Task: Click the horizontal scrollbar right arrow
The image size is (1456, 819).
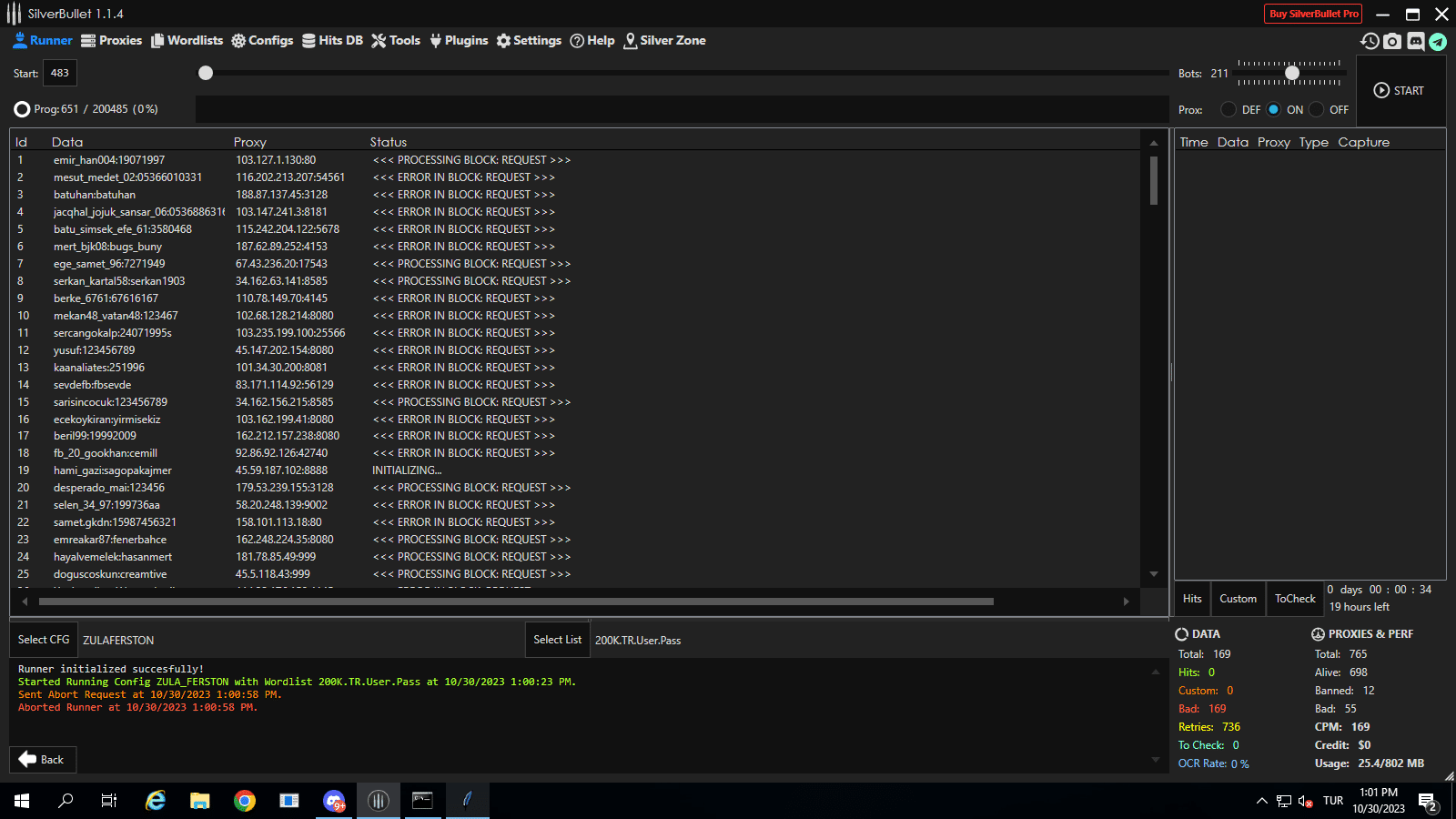Action: pyautogui.click(x=1127, y=602)
